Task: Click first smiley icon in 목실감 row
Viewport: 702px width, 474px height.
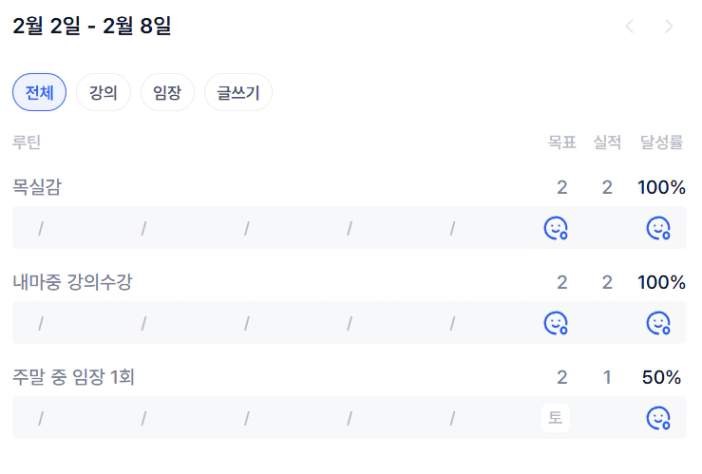Action: coord(555,228)
